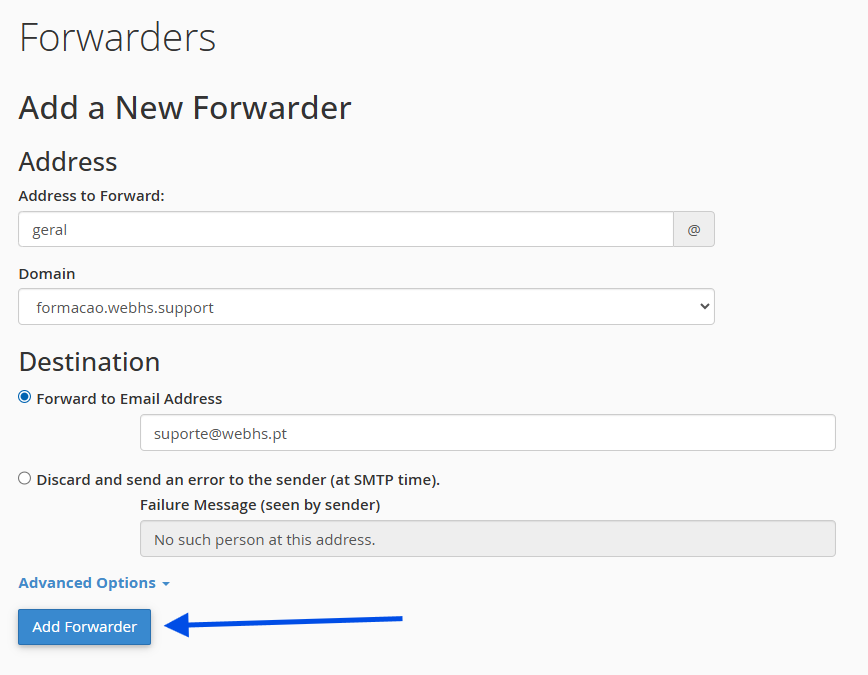Focus the Address to Forward field containing 'geral'
The image size is (868, 675).
(x=346, y=229)
